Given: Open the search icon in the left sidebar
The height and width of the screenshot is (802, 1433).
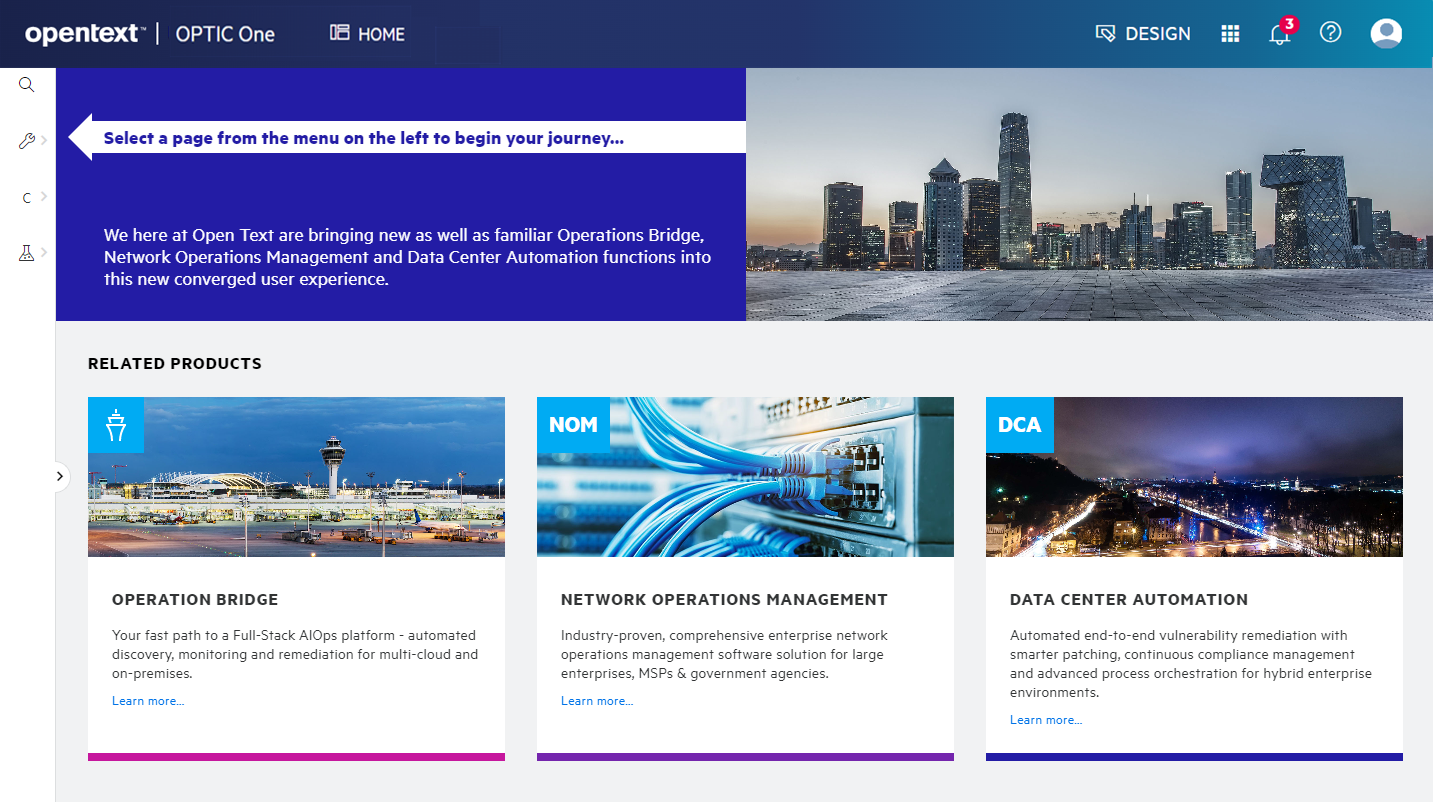Looking at the screenshot, I should 26,84.
